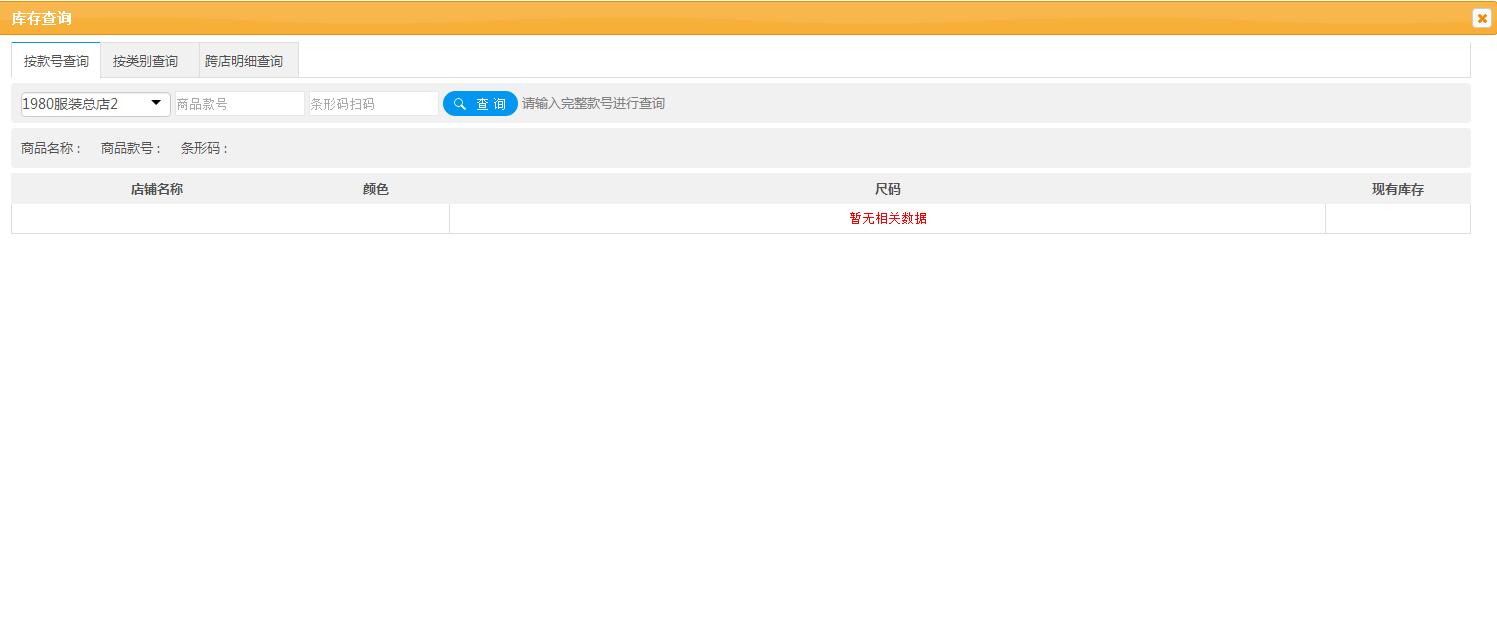
Task: Select the 按款号查询 tab
Action: coord(56,60)
